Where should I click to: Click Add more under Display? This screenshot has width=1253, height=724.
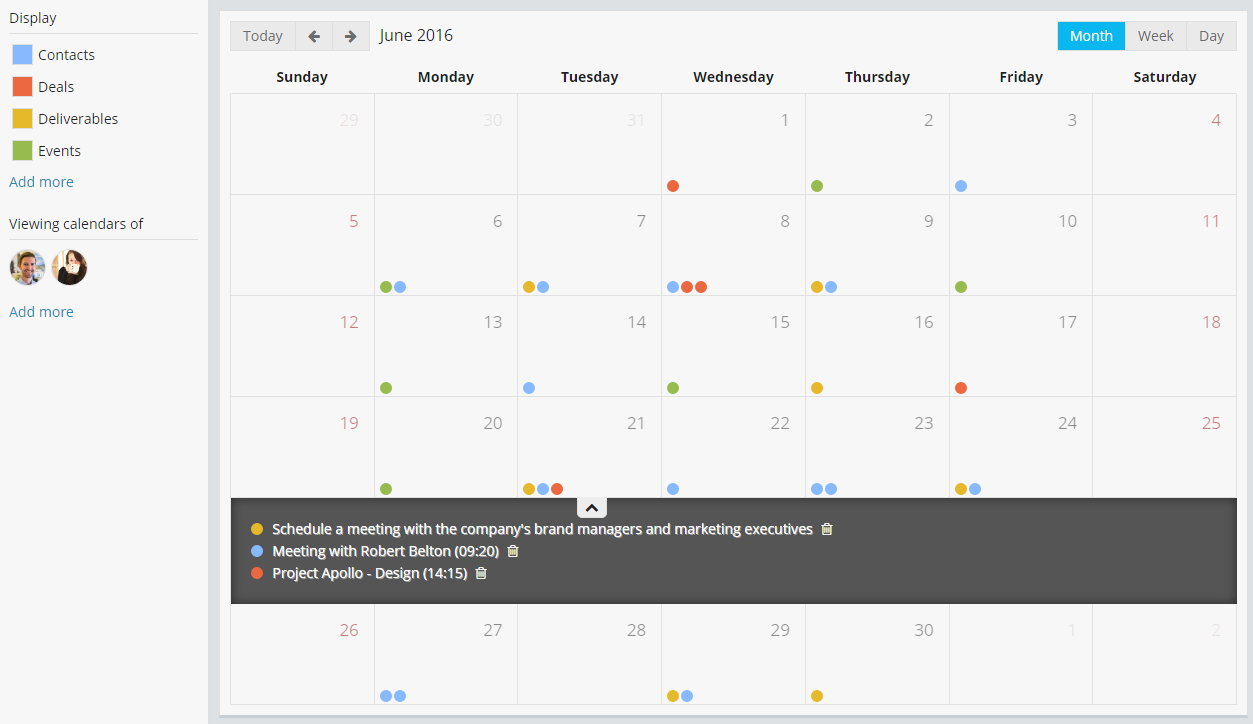click(41, 182)
